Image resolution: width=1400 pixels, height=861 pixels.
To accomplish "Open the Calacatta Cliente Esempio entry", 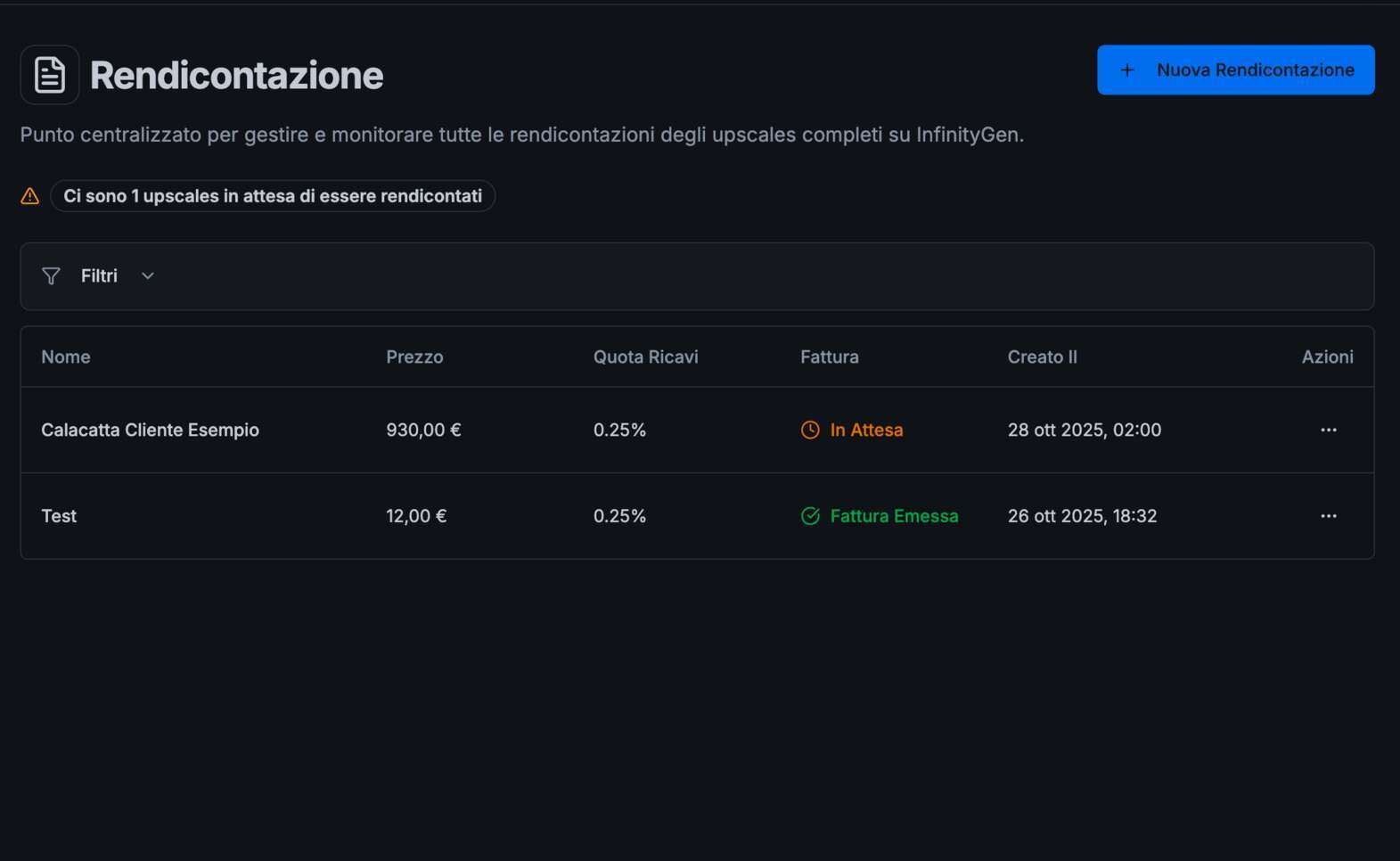I will (150, 430).
